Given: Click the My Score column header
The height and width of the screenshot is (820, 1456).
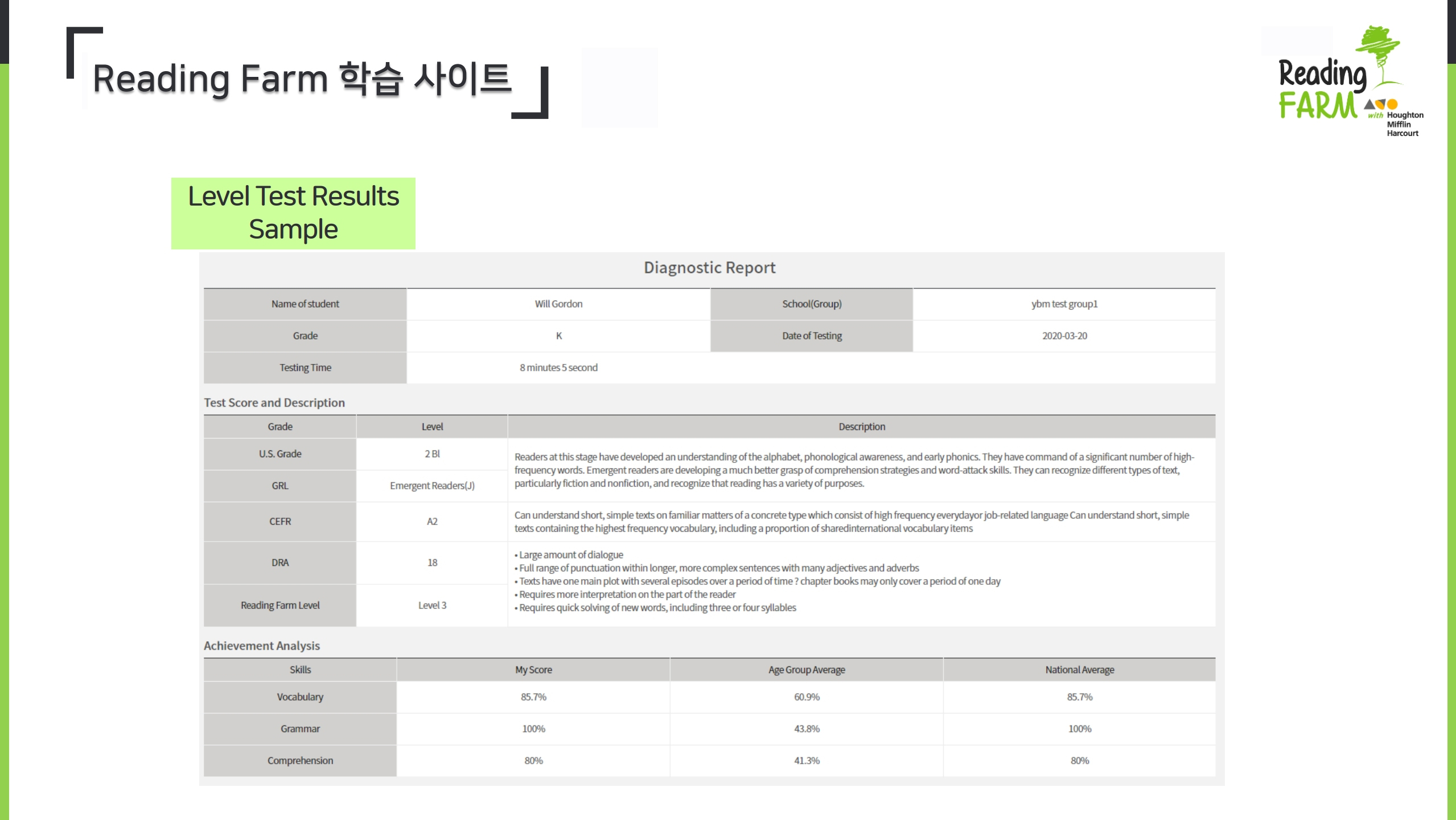Looking at the screenshot, I should (x=533, y=670).
